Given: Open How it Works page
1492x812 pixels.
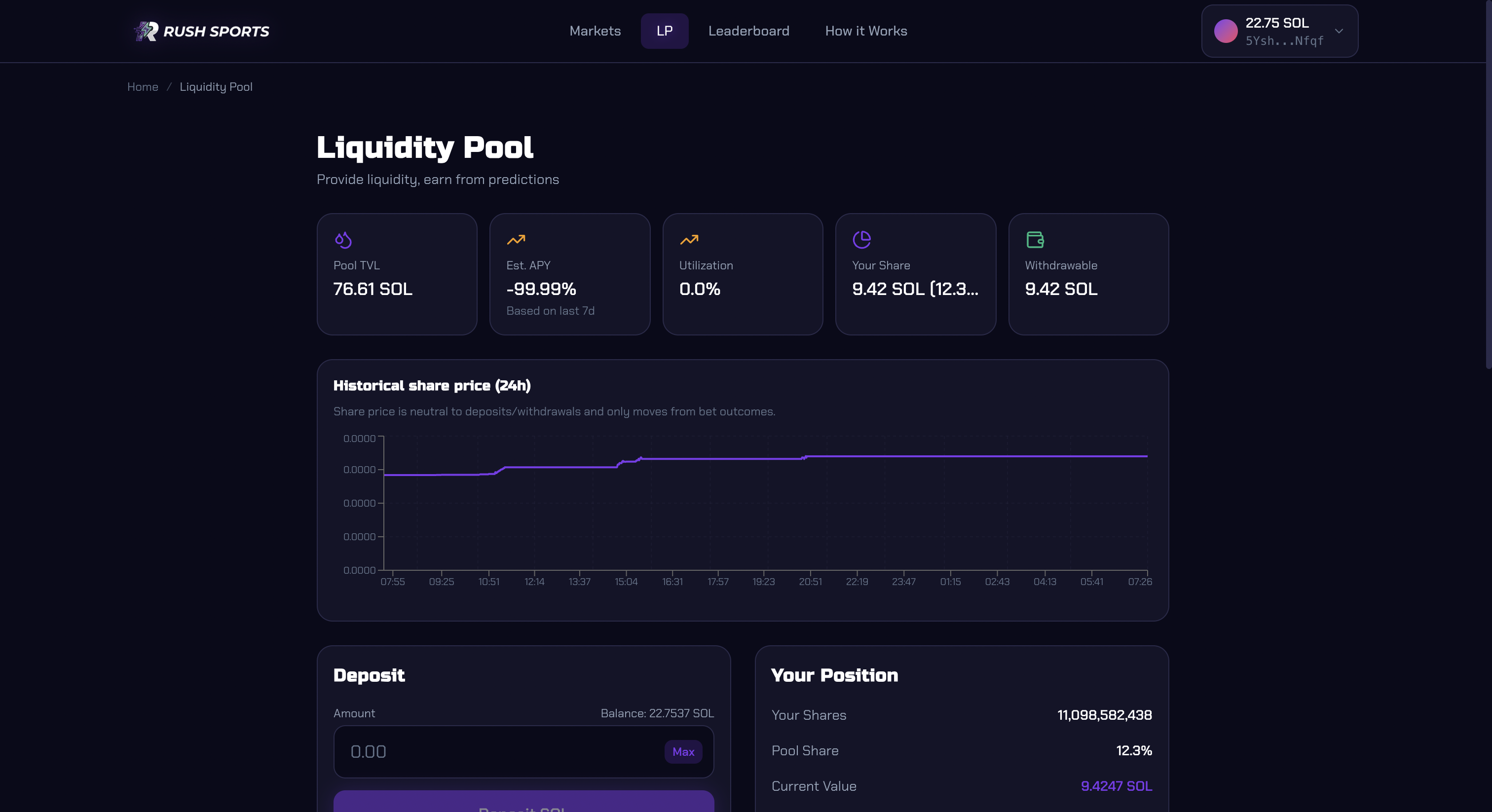Looking at the screenshot, I should click(x=865, y=31).
